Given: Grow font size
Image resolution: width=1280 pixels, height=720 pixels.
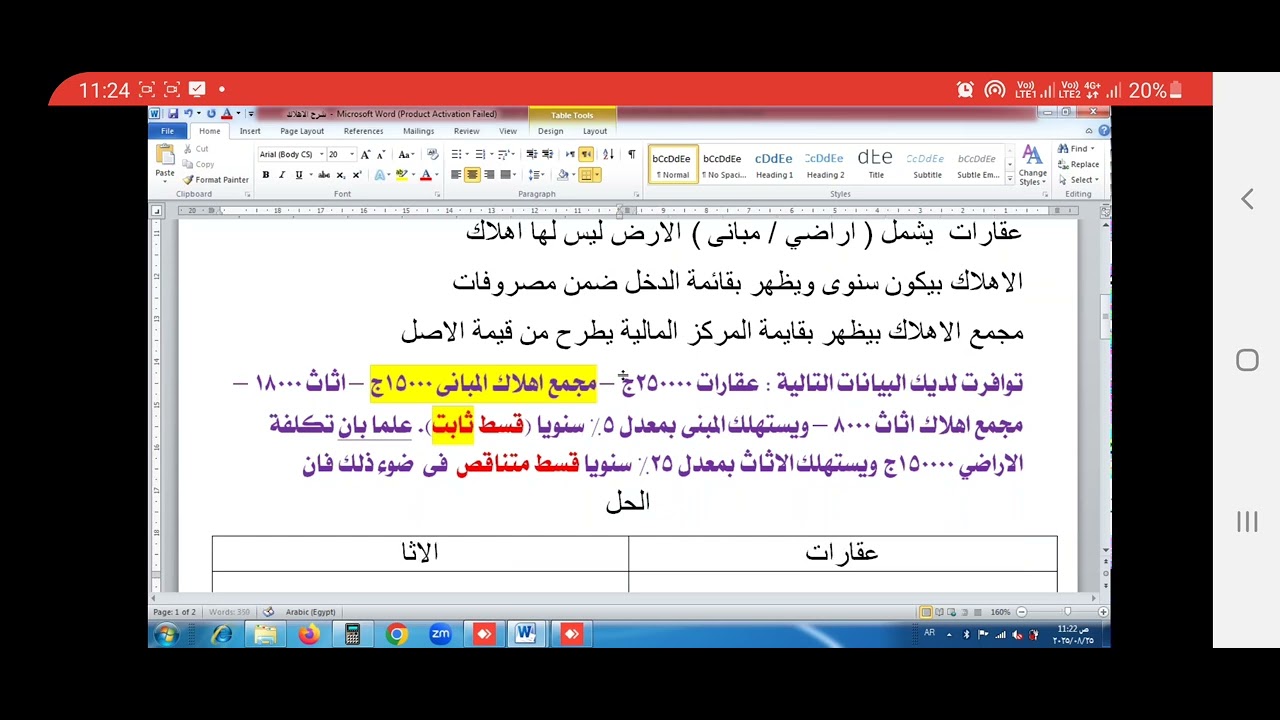Looking at the screenshot, I should [365, 154].
